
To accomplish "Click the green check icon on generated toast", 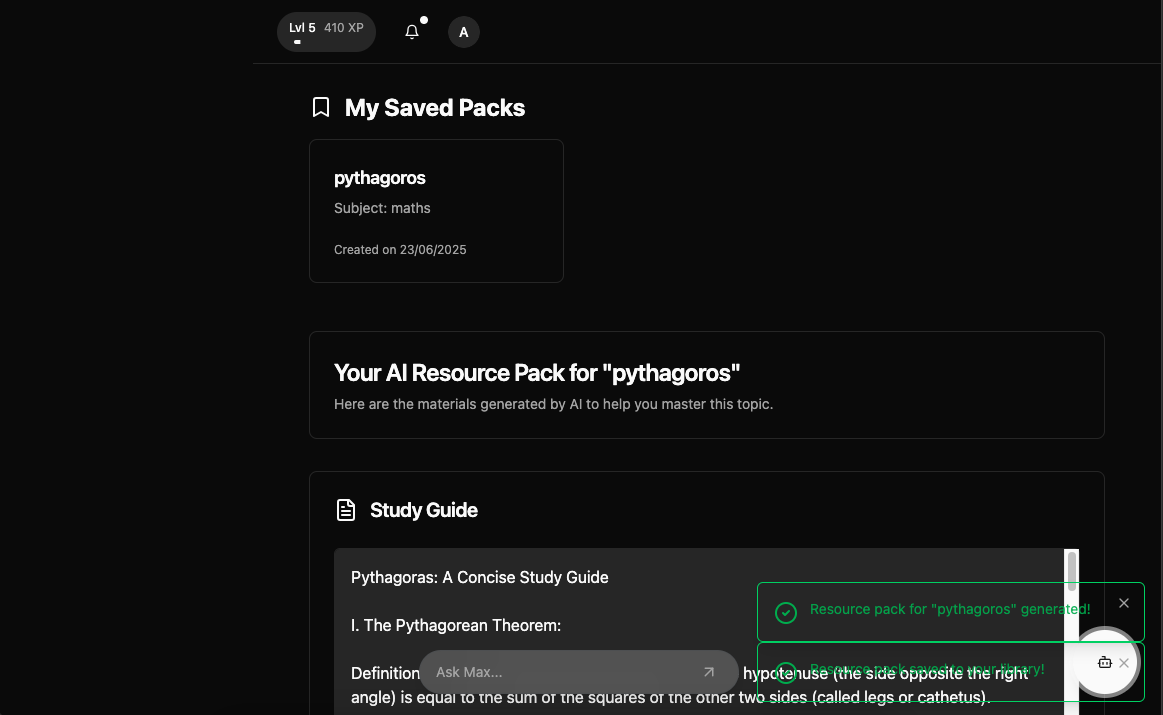I will pos(786,613).
